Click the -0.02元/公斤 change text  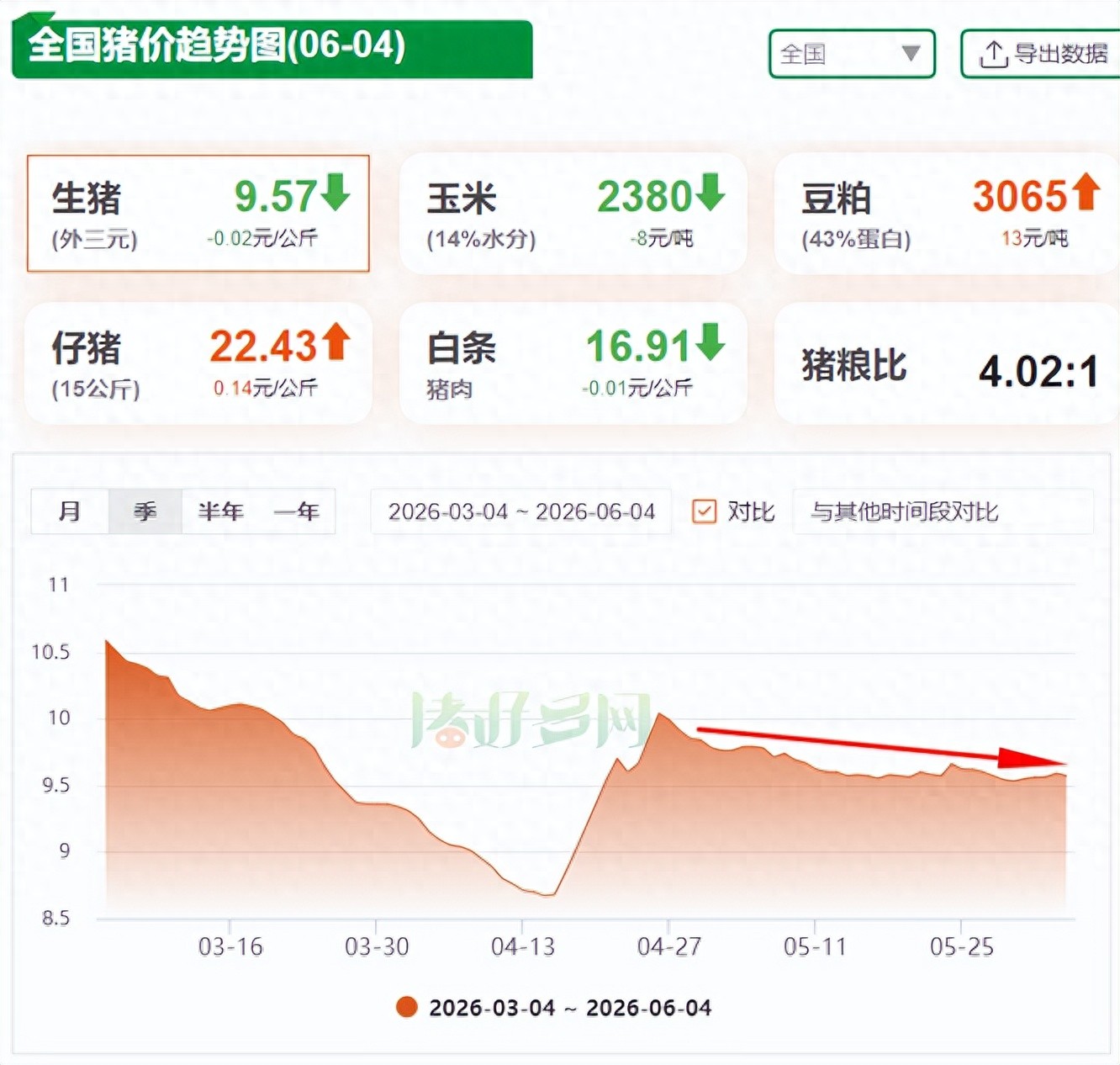262,239
